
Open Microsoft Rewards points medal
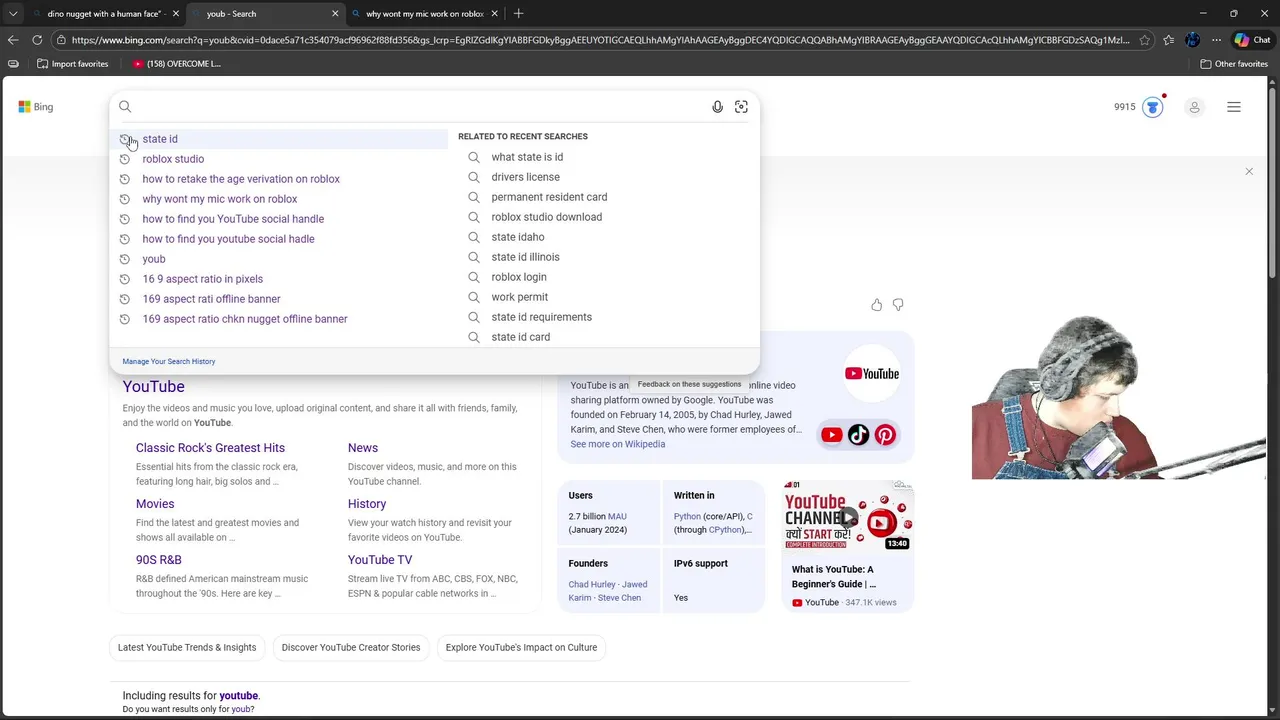1153,107
